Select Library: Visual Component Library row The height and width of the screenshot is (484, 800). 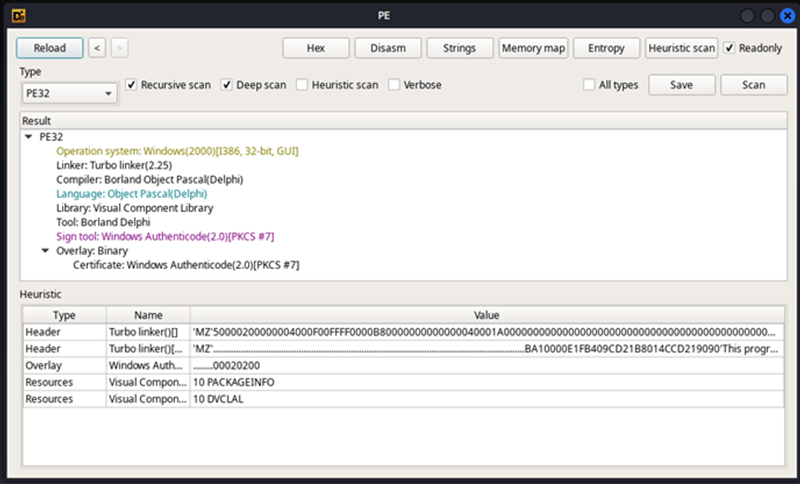pyautogui.click(x=135, y=208)
